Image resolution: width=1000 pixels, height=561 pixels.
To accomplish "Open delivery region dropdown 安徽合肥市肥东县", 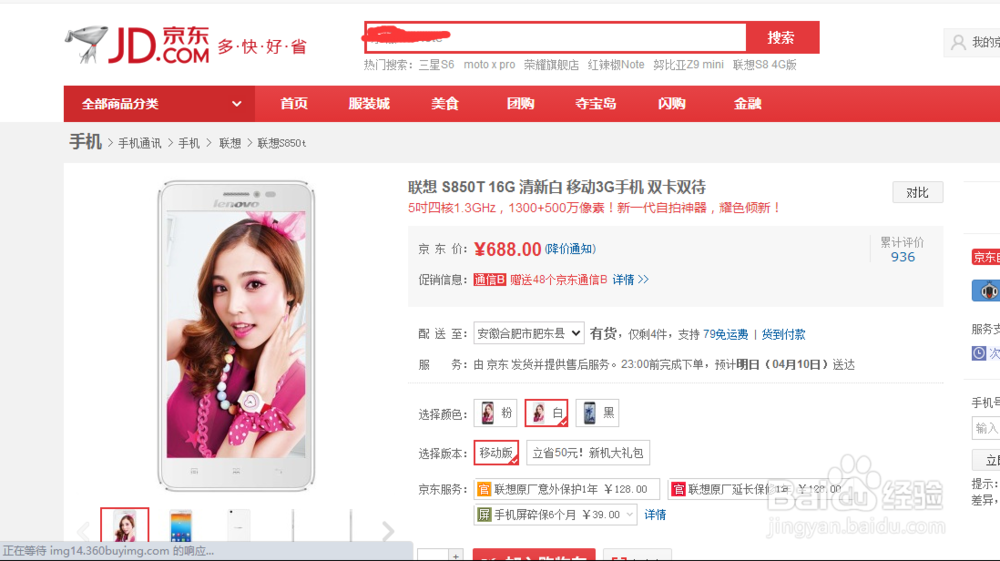I will tap(528, 333).
